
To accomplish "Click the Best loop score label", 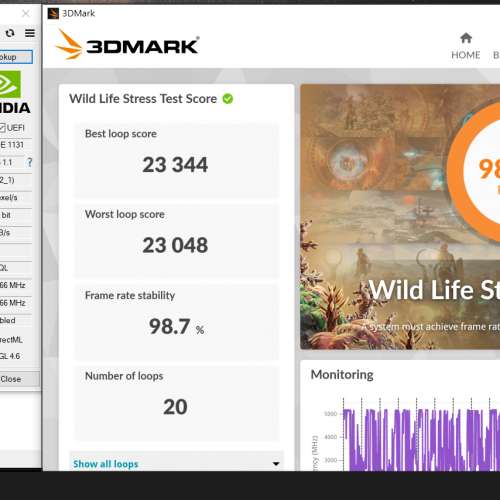I will pos(121,134).
